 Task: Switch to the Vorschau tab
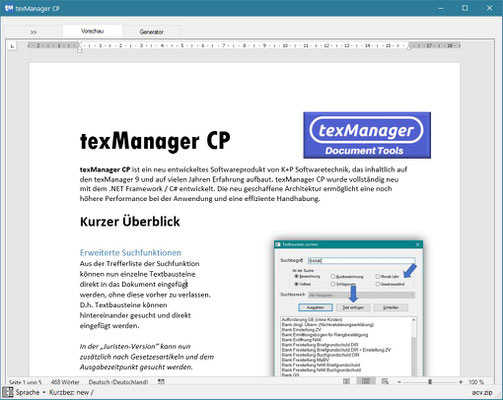pos(93,31)
